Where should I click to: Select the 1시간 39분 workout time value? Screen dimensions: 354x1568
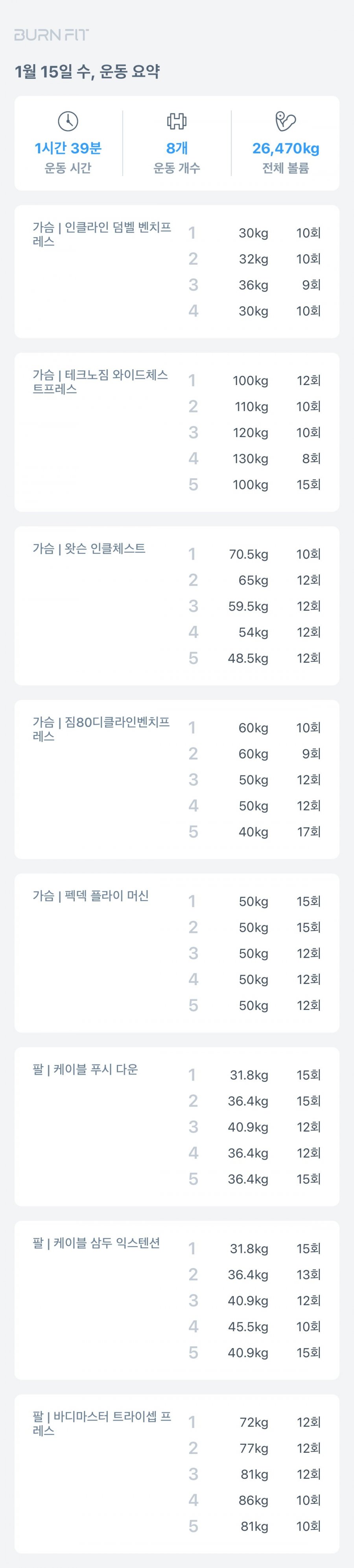pos(68,148)
